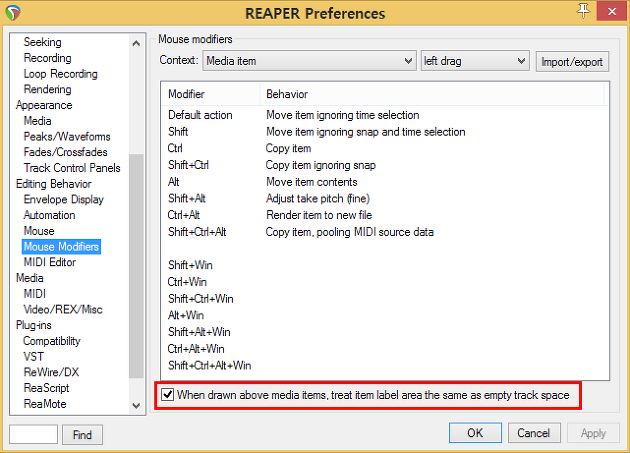Select Rendering in the preferences tree
Viewport: 630px width, 453px height.
tap(47, 89)
